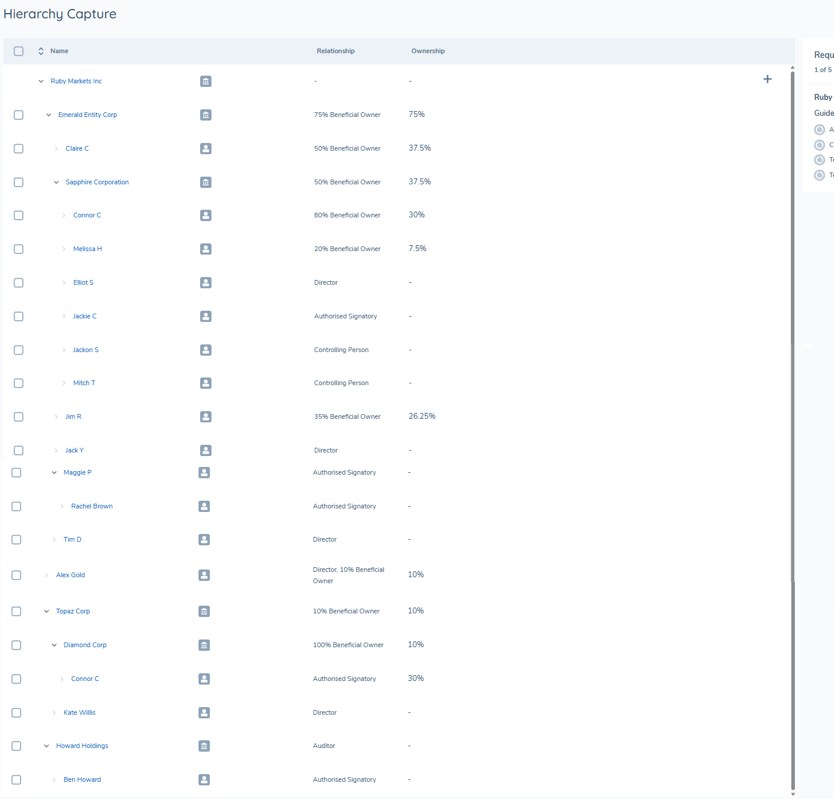Click the "Relationship" column header

point(335,51)
